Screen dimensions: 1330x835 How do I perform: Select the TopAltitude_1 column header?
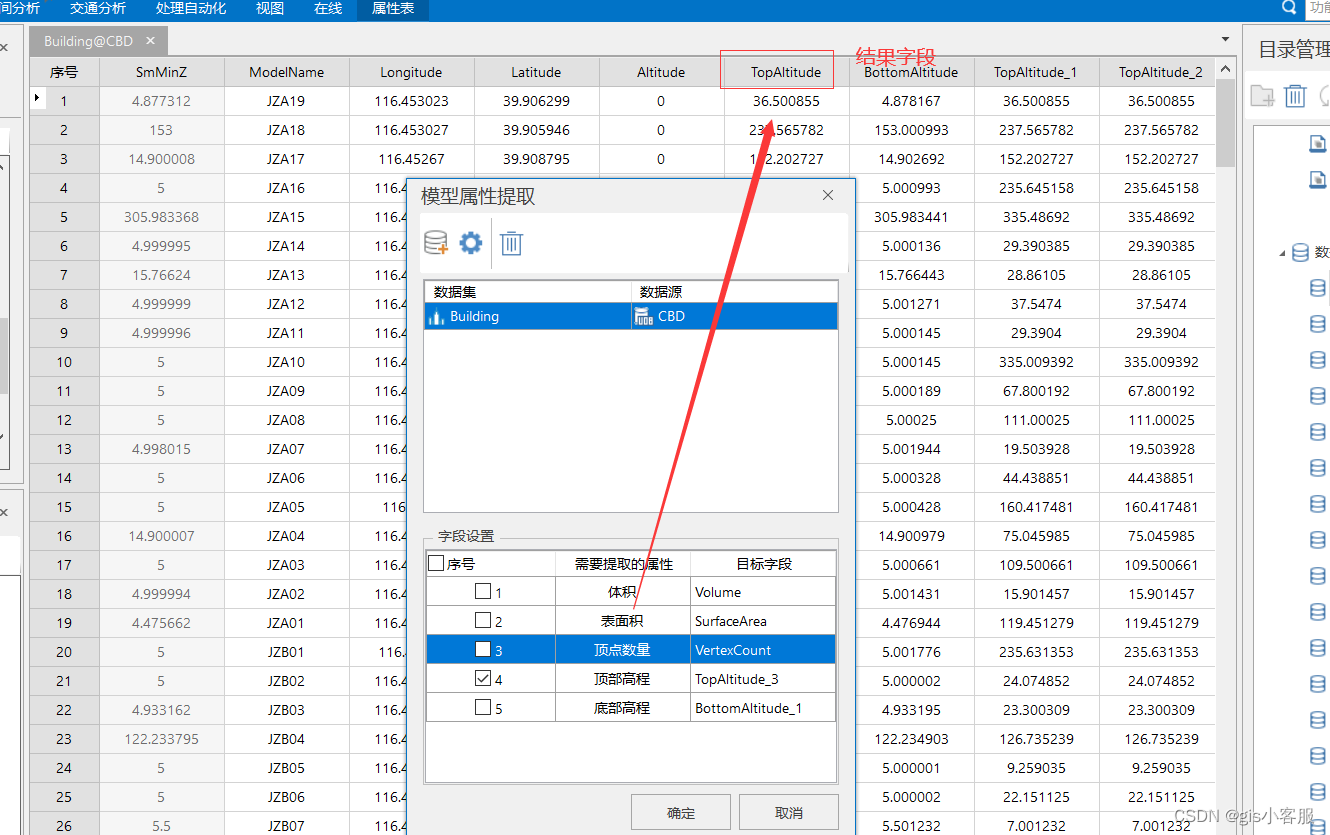tap(1036, 72)
